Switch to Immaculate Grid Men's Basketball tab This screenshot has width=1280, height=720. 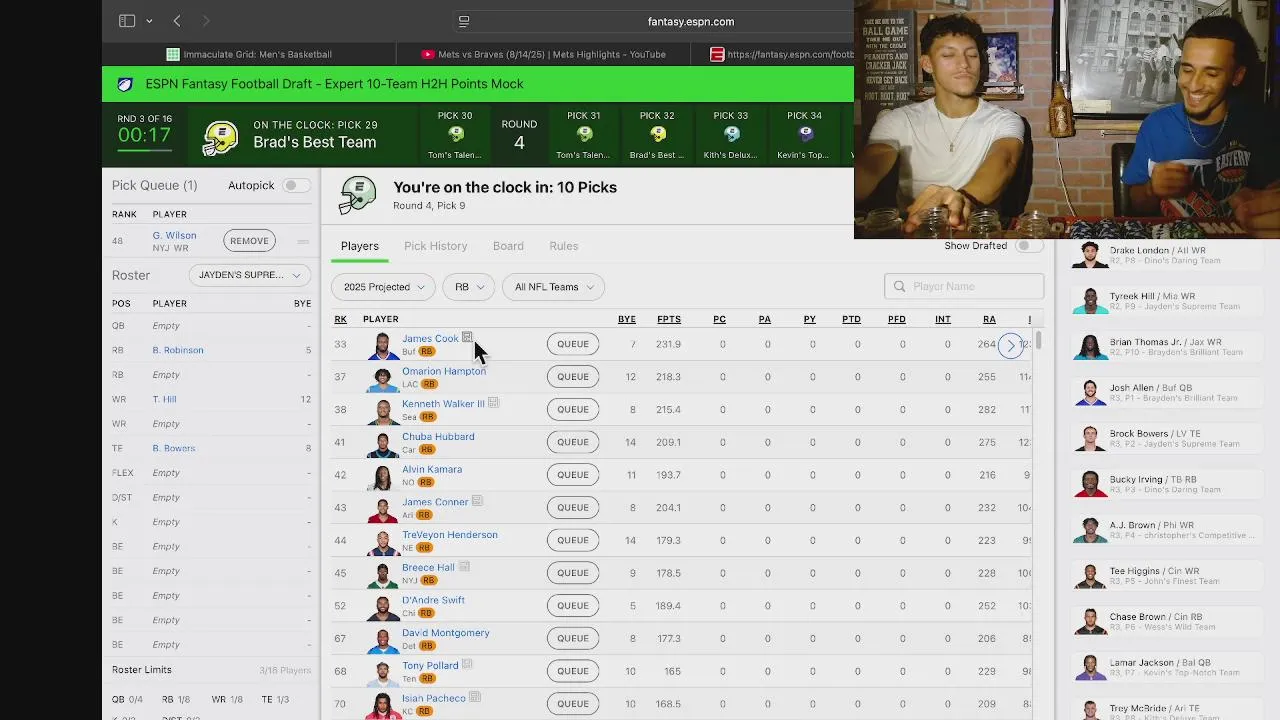tap(249, 54)
